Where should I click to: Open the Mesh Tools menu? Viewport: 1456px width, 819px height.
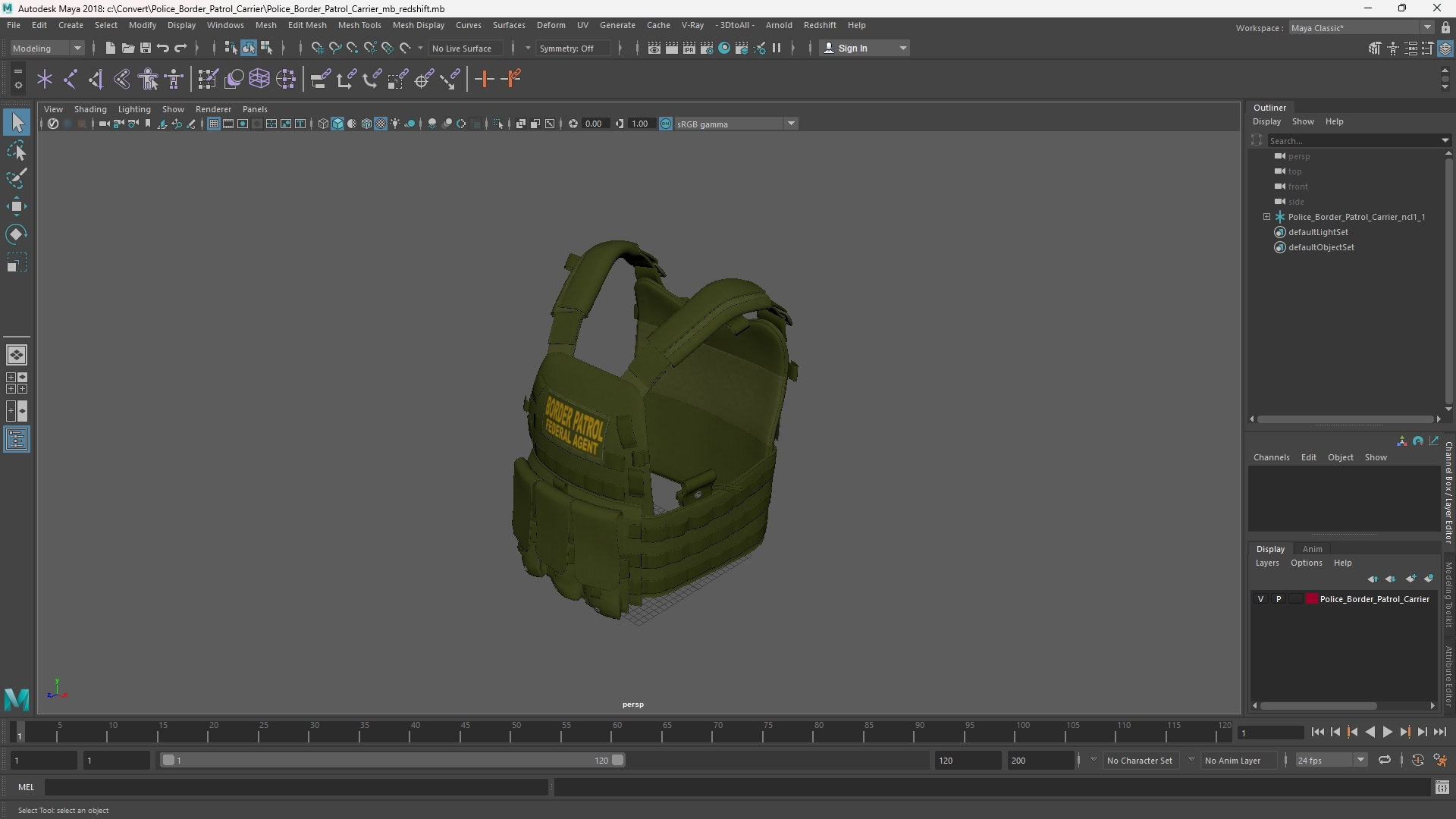click(359, 25)
